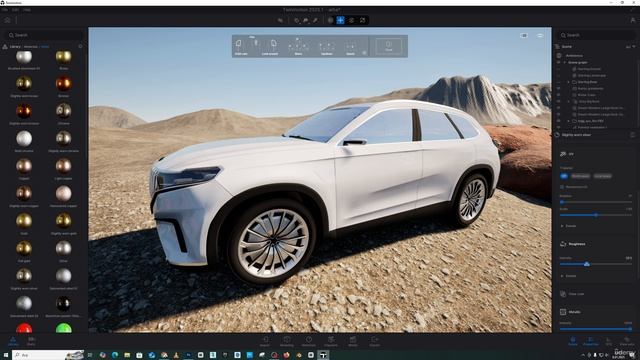Set Triplanar to World space

pos(580,176)
